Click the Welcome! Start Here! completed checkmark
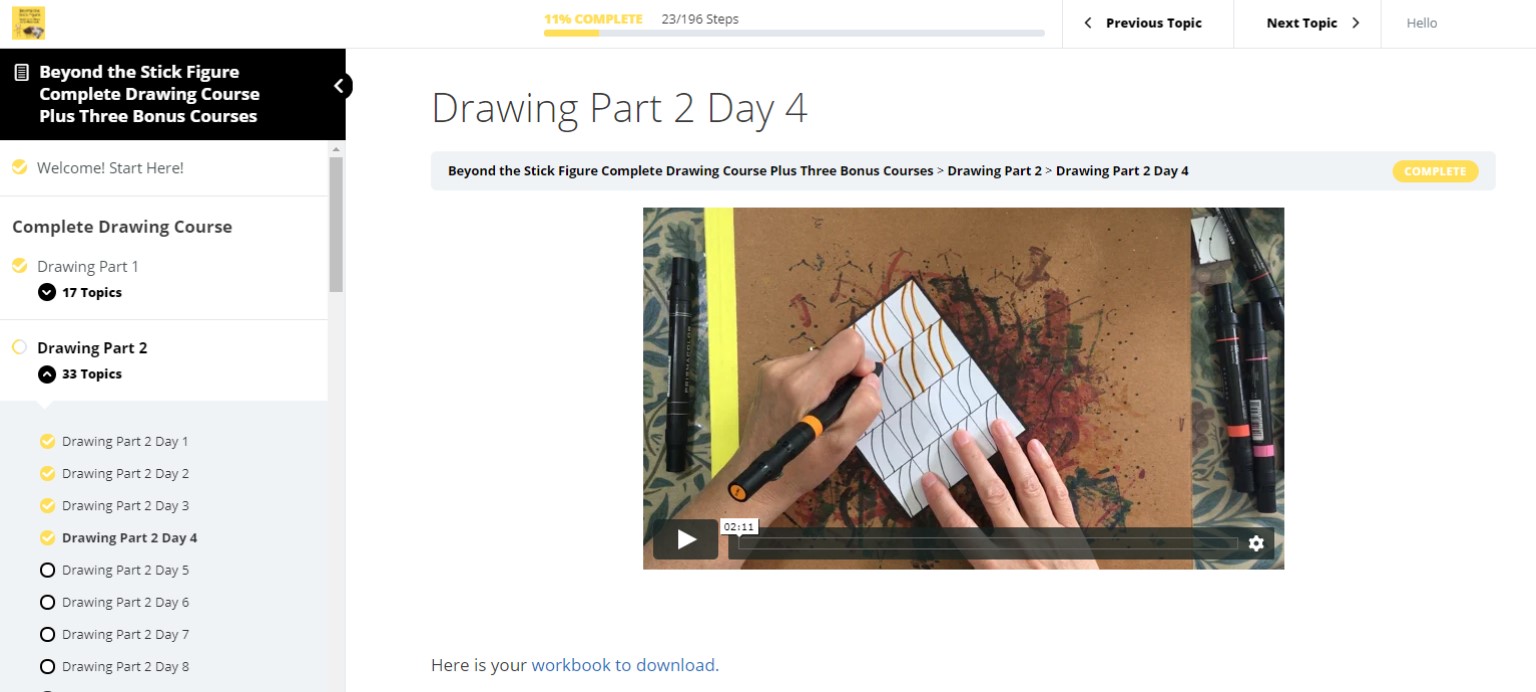This screenshot has width=1536, height=692. click(x=20, y=167)
